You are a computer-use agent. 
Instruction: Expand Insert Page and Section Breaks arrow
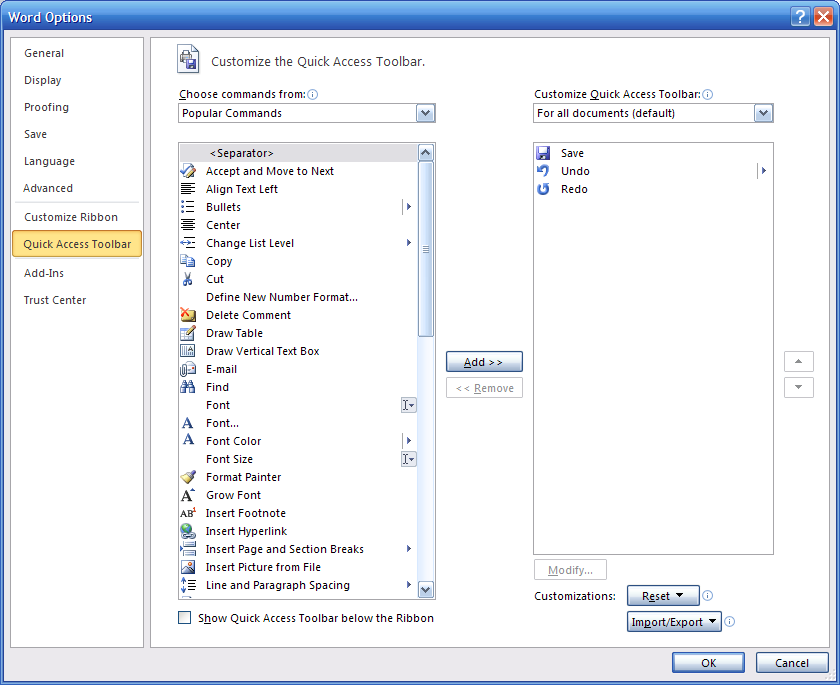click(409, 548)
